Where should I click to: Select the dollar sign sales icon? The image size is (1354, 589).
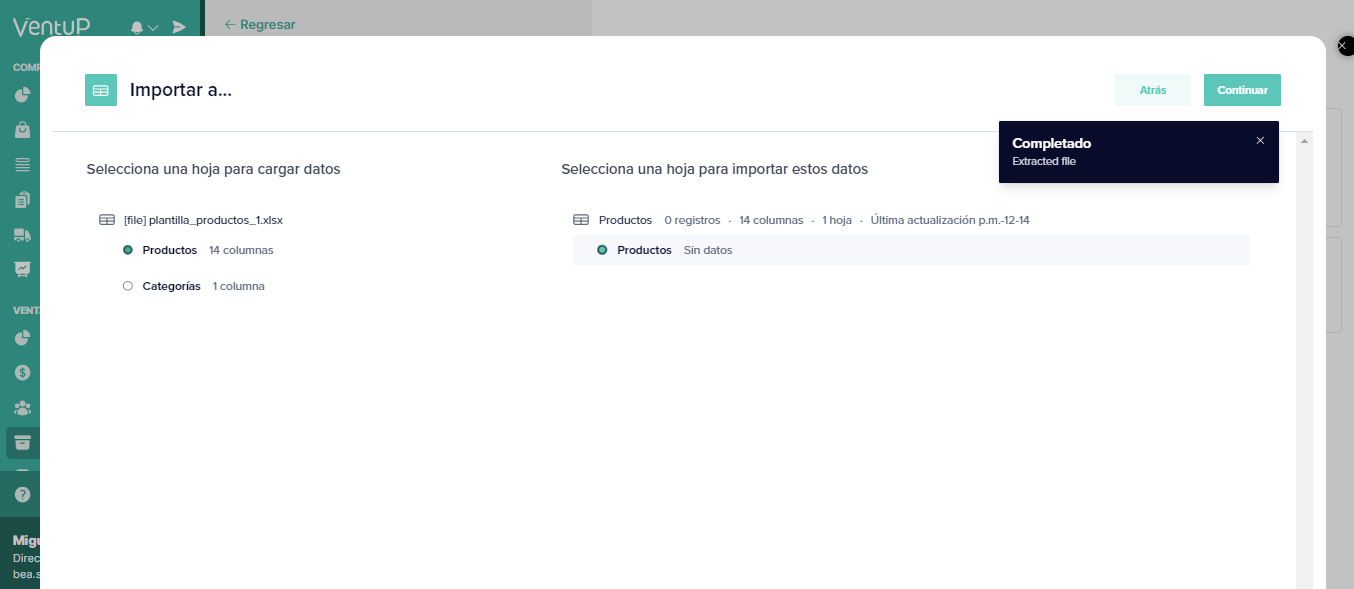point(20,371)
